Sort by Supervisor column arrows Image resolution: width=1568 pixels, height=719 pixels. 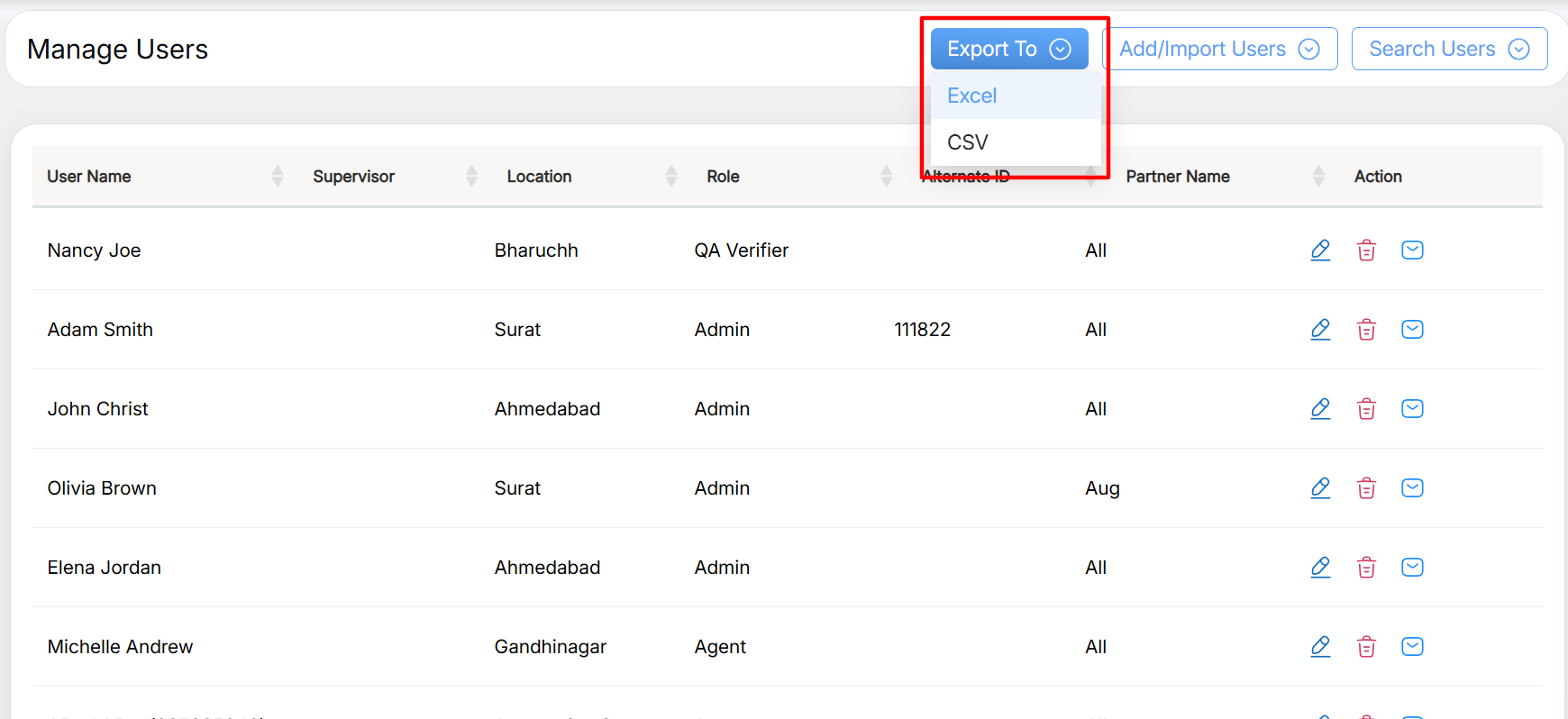click(471, 177)
